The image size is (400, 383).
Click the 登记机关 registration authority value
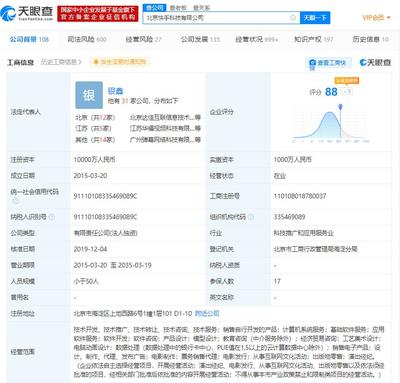(315, 249)
